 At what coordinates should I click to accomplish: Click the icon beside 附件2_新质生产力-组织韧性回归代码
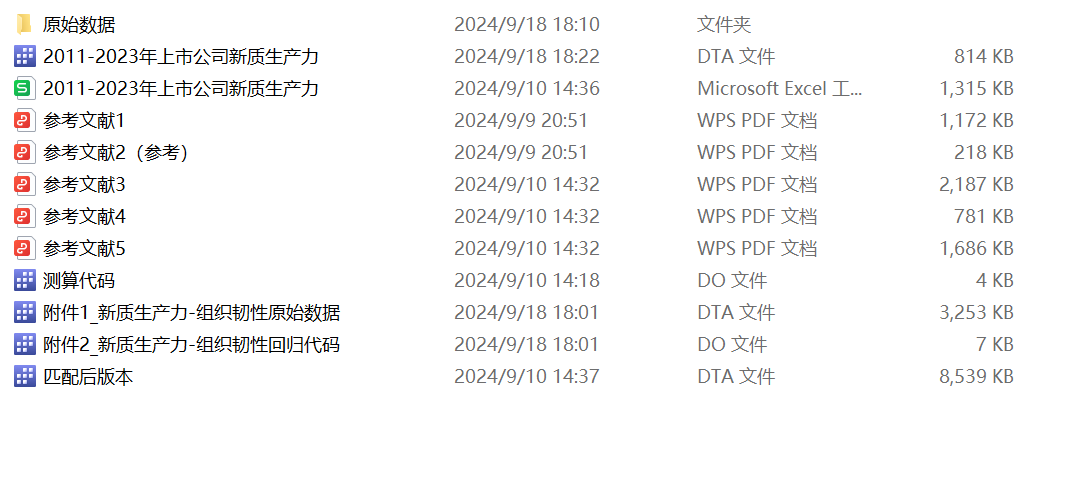(25, 345)
